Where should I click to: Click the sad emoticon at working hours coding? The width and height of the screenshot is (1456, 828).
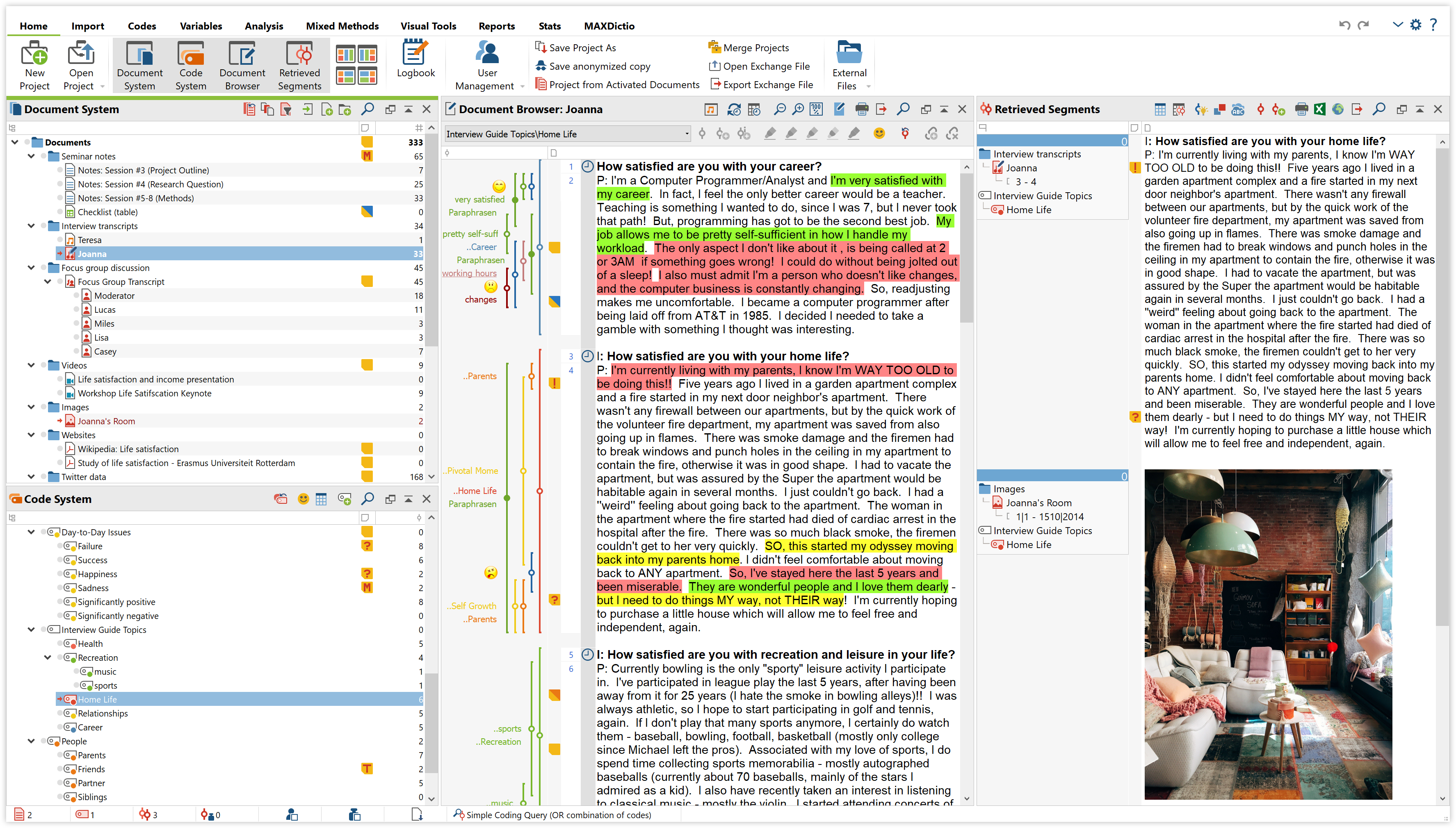click(x=491, y=287)
